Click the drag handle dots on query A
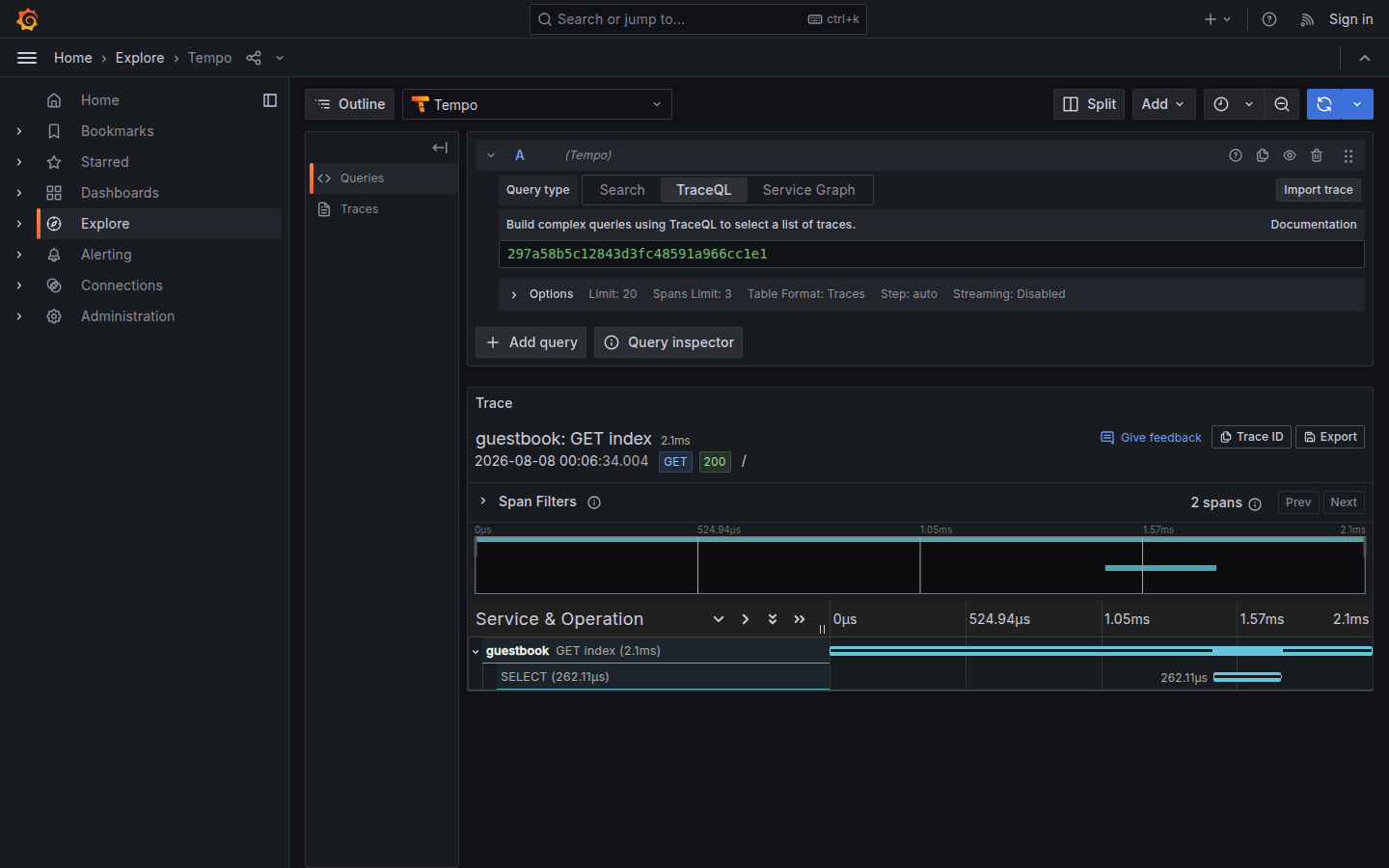Image resolution: width=1389 pixels, height=868 pixels. (1348, 155)
